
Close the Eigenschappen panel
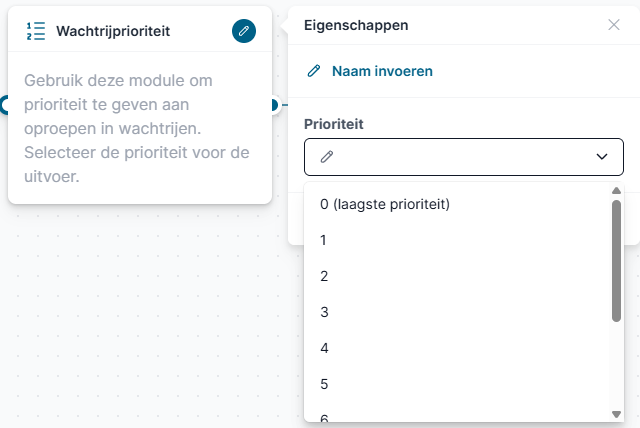tap(613, 25)
